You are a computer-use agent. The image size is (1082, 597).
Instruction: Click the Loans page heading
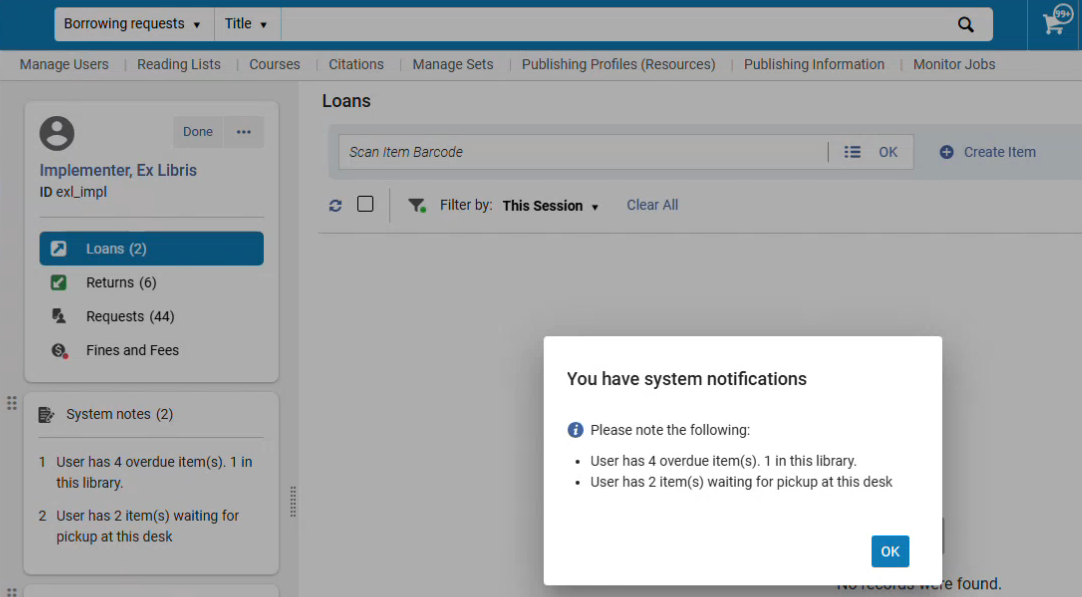pyautogui.click(x=346, y=101)
